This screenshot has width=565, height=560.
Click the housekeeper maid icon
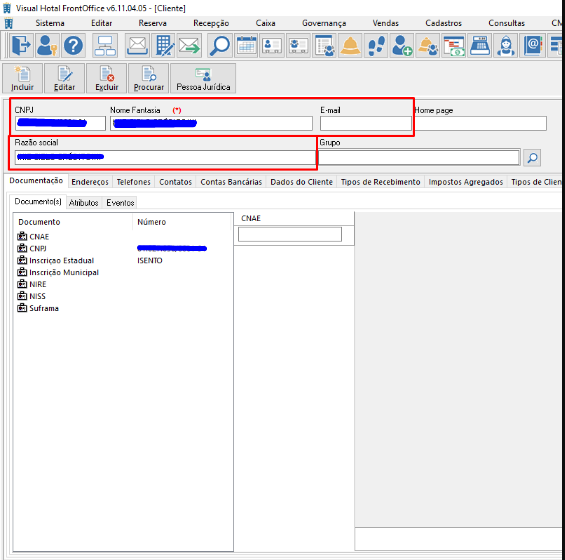506,45
